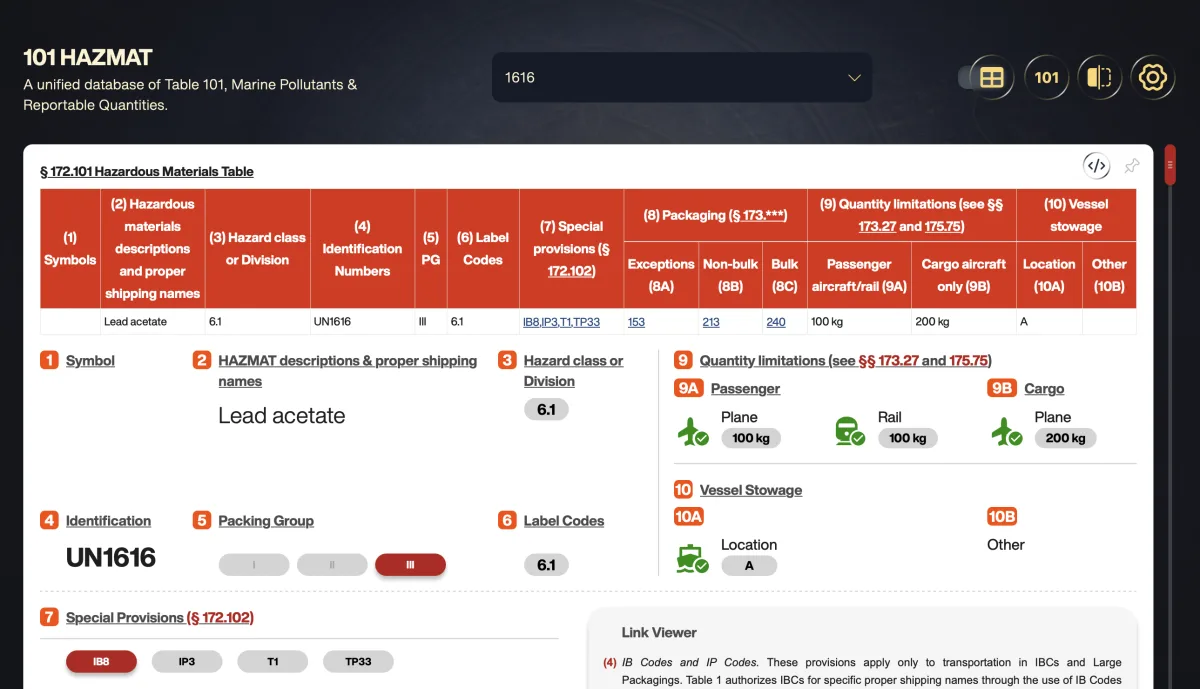Screen dimensions: 1200x689
Task: Select the T1 special provision pill
Action: (x=273, y=661)
